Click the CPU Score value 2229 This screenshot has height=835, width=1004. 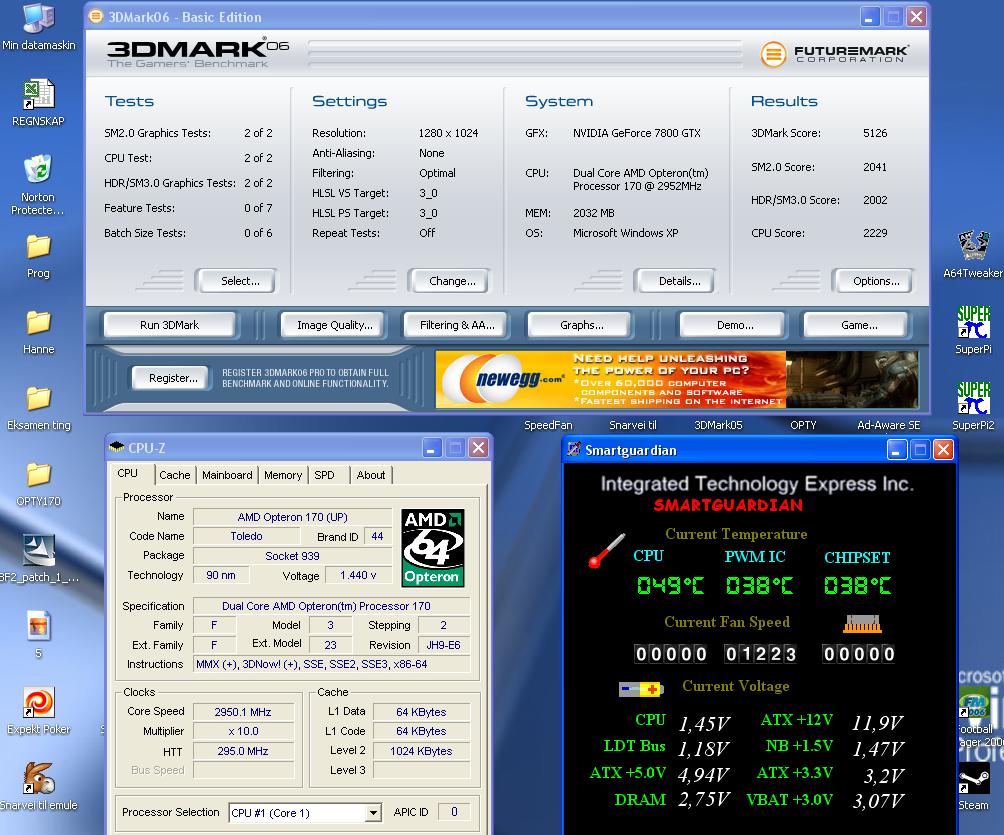coord(875,233)
